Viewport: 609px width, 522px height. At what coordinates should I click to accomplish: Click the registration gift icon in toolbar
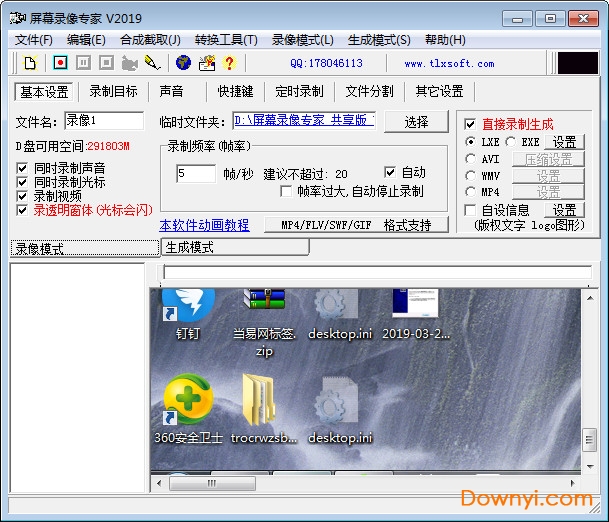click(x=207, y=63)
